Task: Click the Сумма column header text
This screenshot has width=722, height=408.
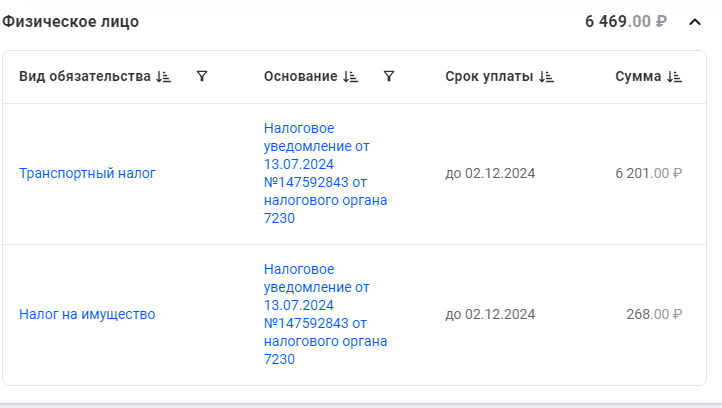Action: point(638,76)
